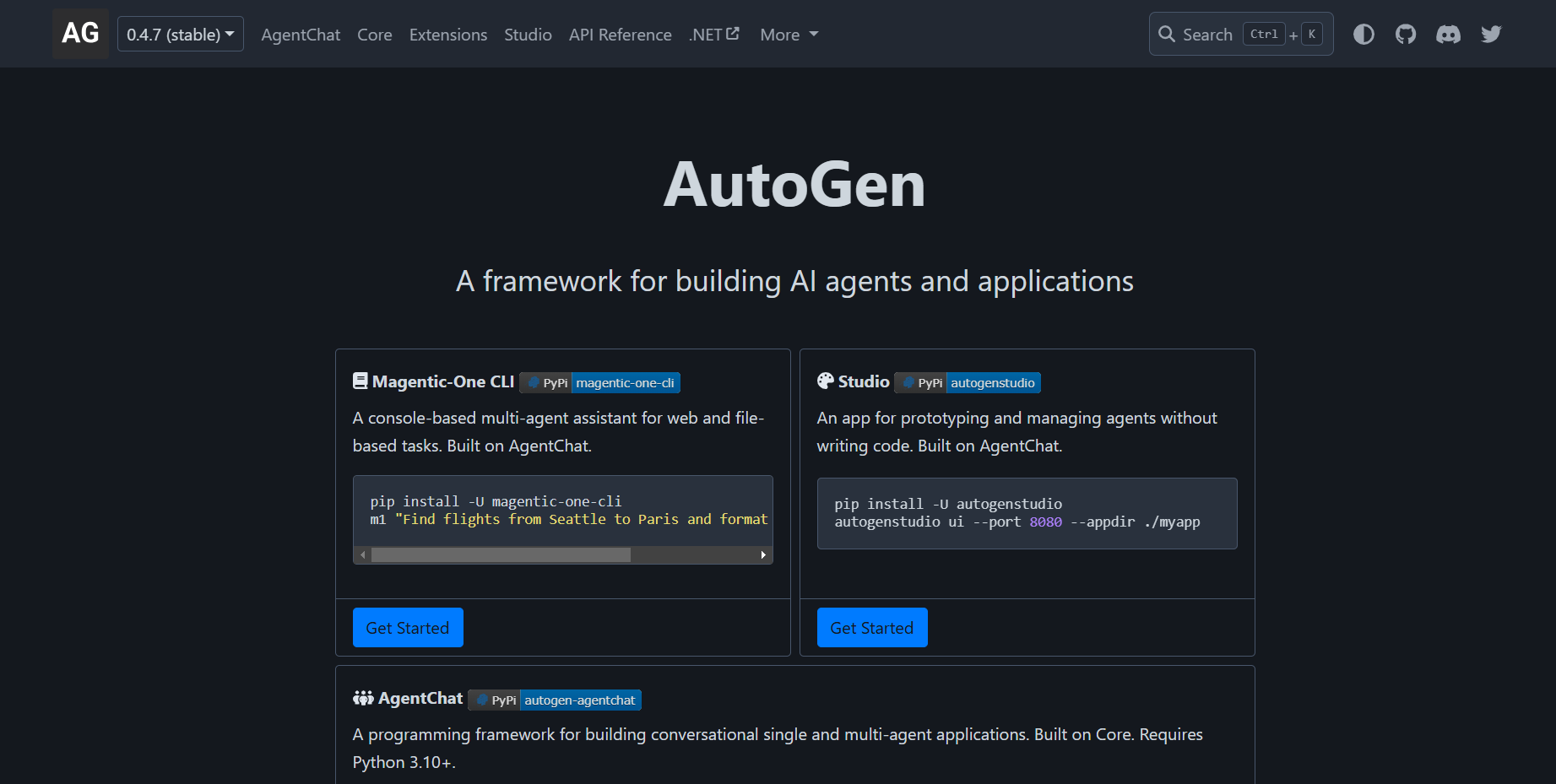The height and width of the screenshot is (784, 1556).
Task: Click the search magnifier icon
Action: (x=1167, y=34)
